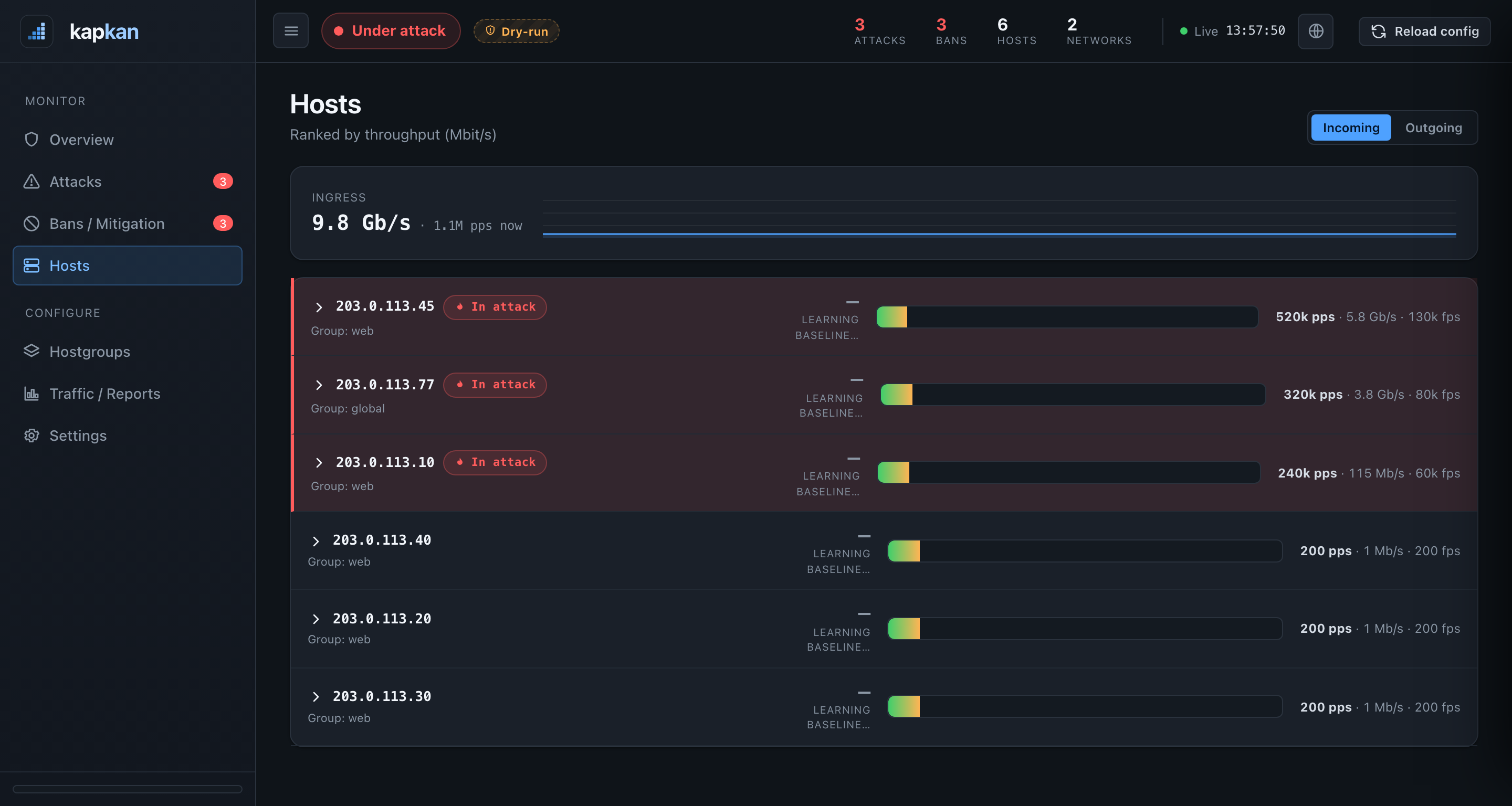Click the Hosts server icon
1512x806 pixels.
pos(31,266)
